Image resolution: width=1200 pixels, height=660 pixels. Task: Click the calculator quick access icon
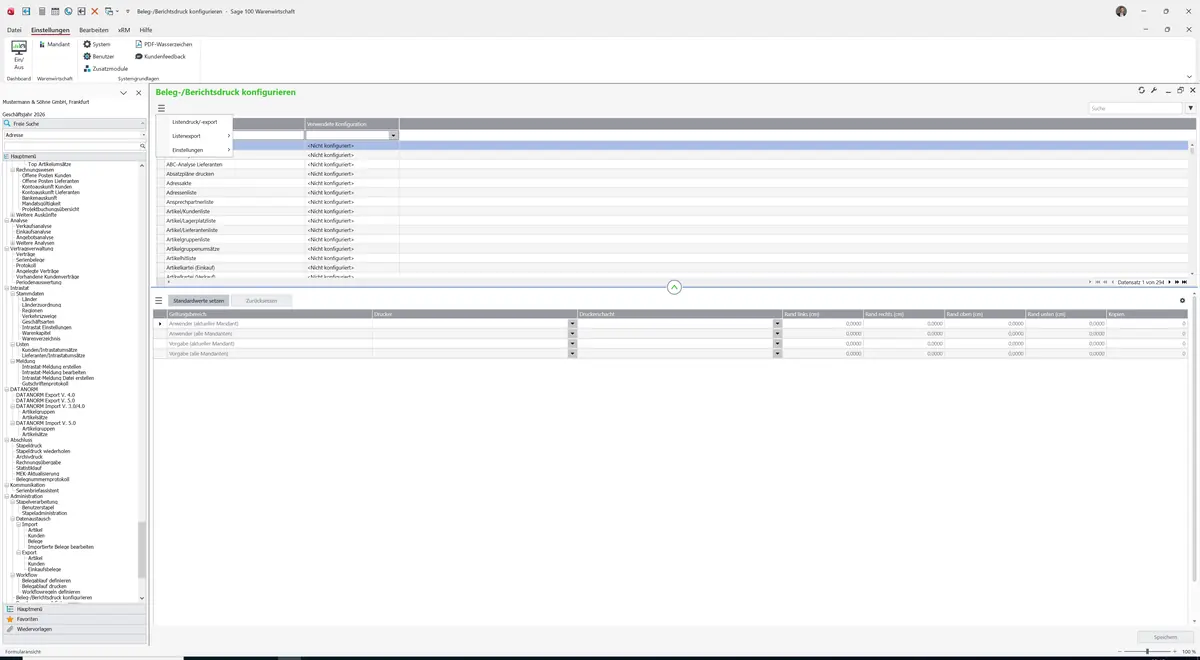[41, 11]
